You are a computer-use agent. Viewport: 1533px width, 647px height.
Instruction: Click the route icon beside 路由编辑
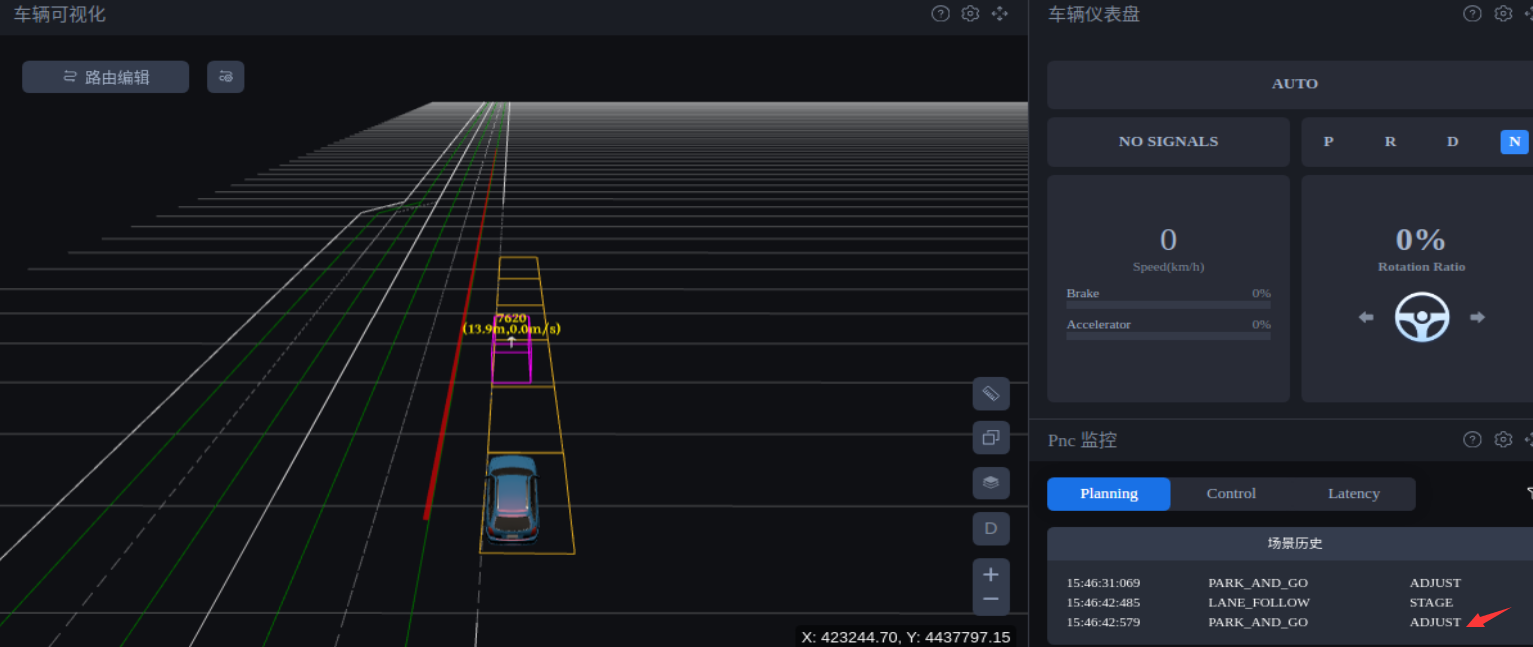[226, 77]
